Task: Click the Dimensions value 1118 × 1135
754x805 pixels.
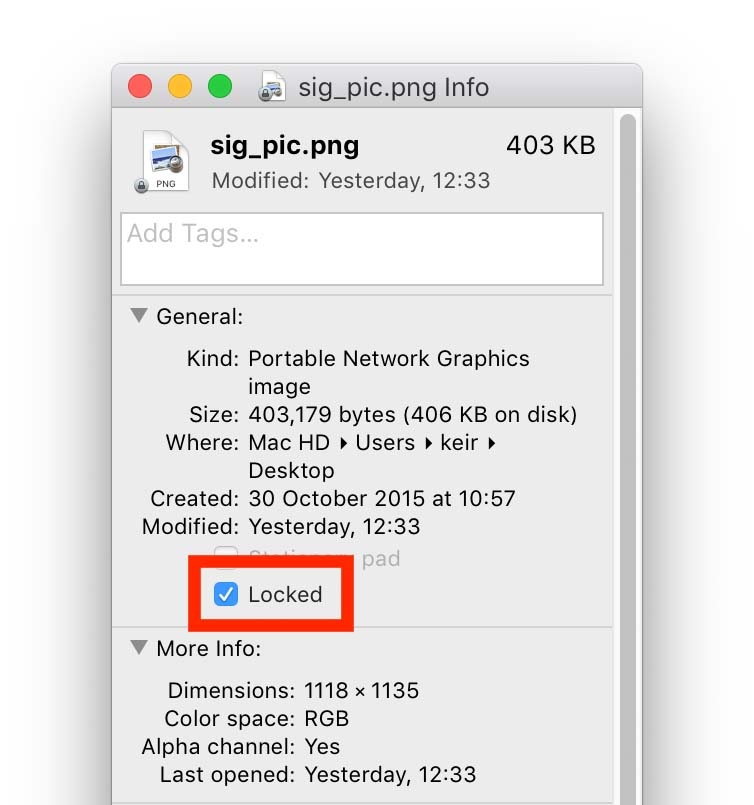Action: (x=361, y=690)
